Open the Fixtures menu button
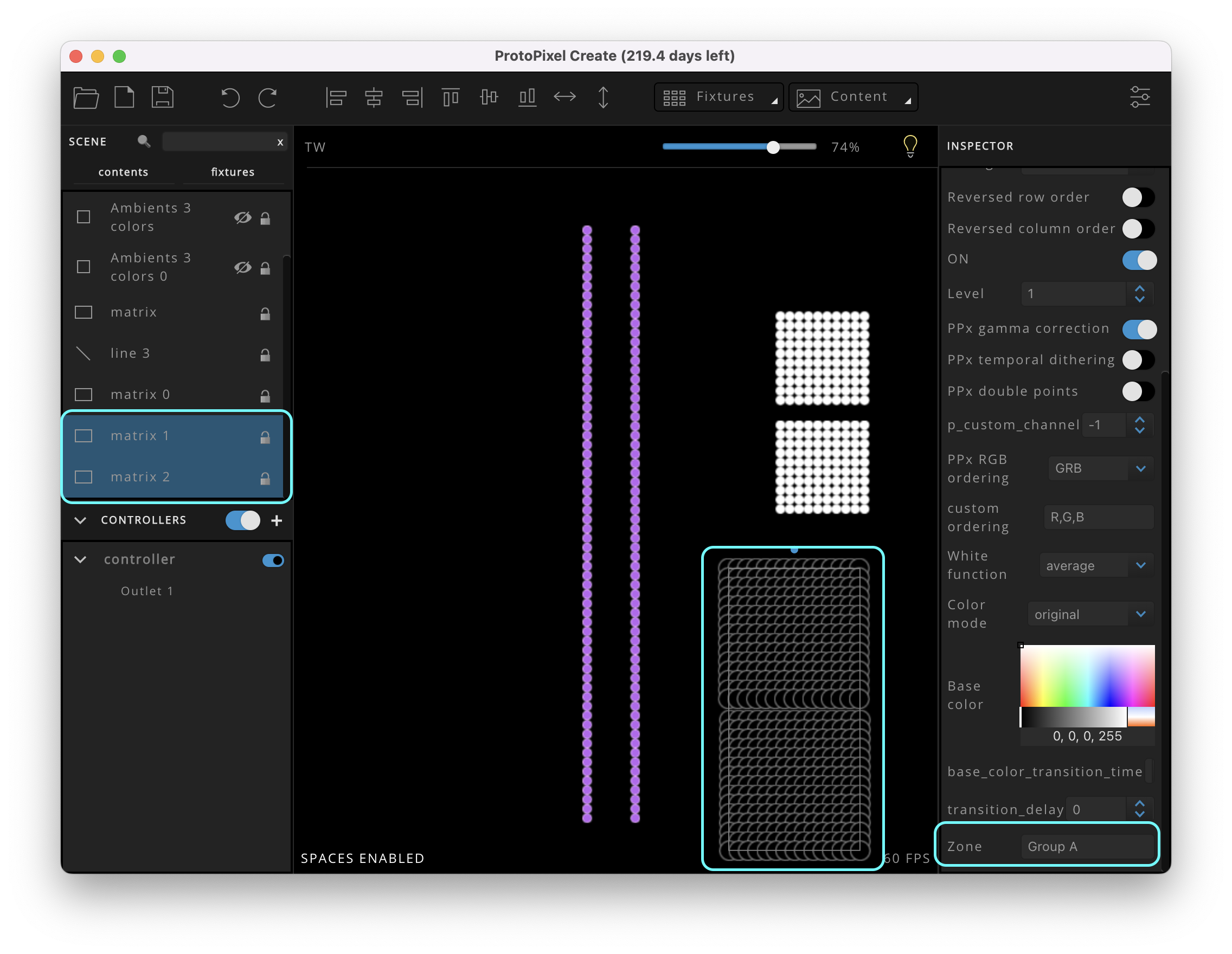The width and height of the screenshot is (1232, 954). (x=718, y=97)
